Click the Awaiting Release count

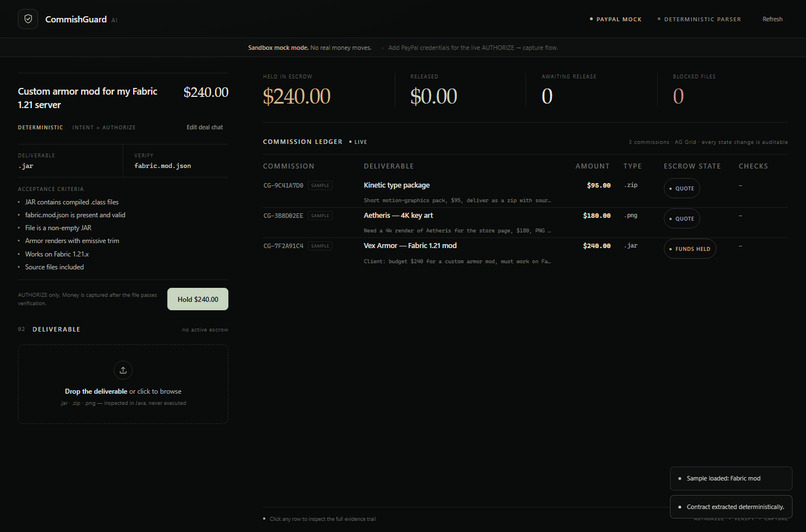point(547,96)
